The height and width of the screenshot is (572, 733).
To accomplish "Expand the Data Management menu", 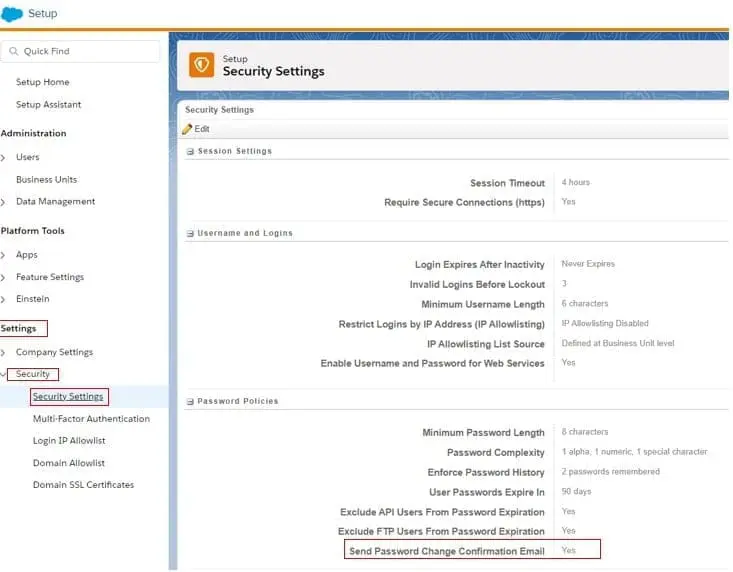I will pyautogui.click(x=4, y=202).
